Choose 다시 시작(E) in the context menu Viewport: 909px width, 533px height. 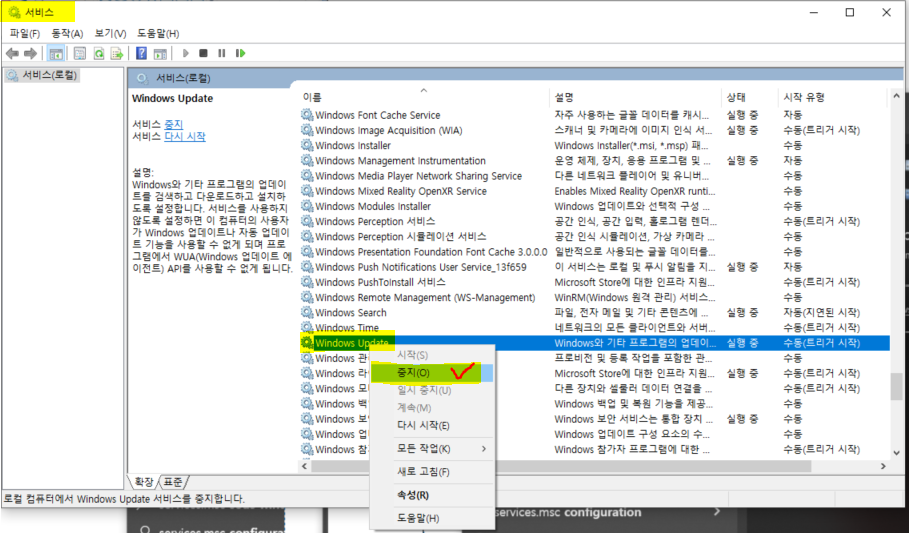pyautogui.click(x=431, y=426)
